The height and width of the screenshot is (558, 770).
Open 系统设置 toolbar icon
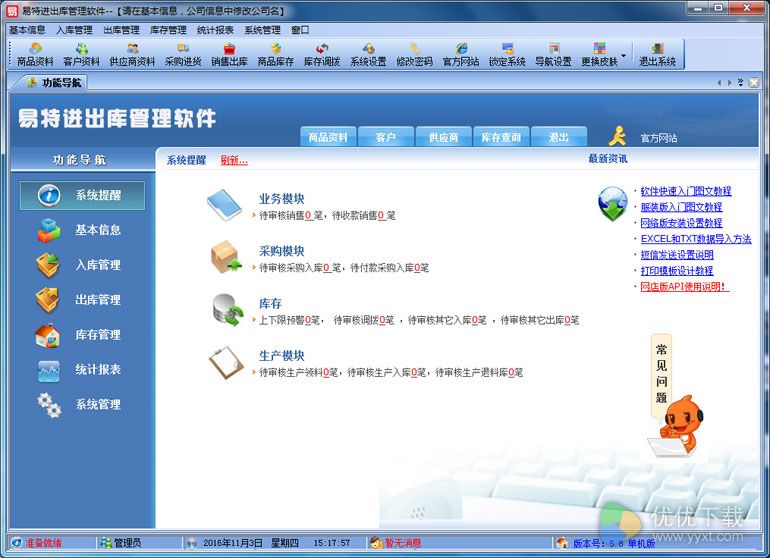click(368, 54)
